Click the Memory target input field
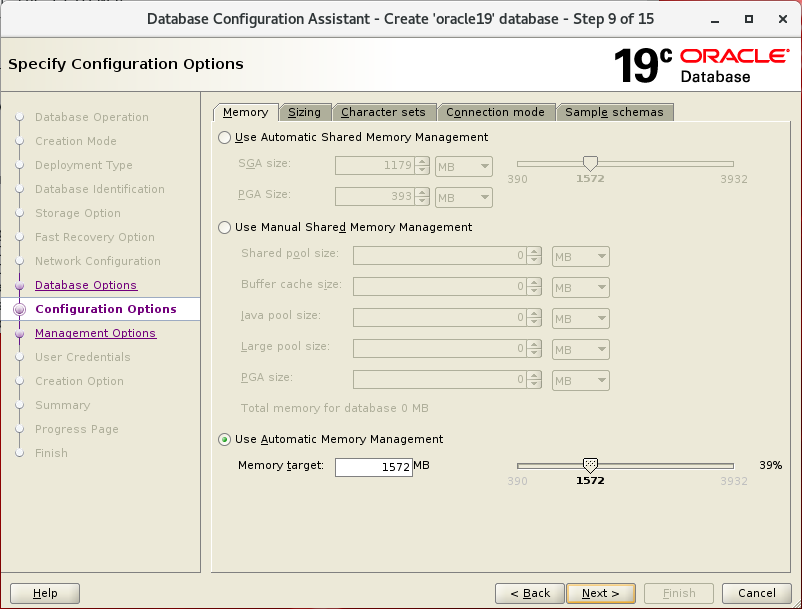Image resolution: width=802 pixels, height=609 pixels. tap(374, 467)
